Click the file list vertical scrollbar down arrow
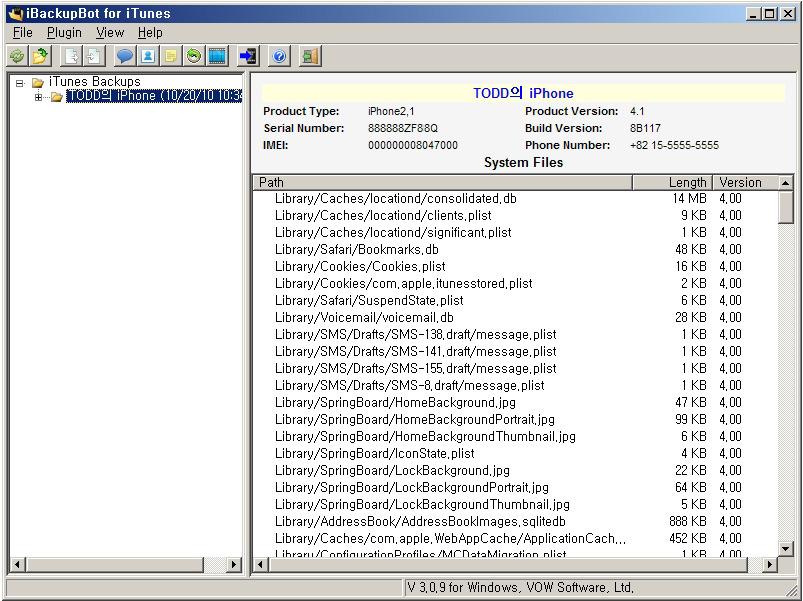Viewport: 803px width, 601px height. click(x=786, y=548)
